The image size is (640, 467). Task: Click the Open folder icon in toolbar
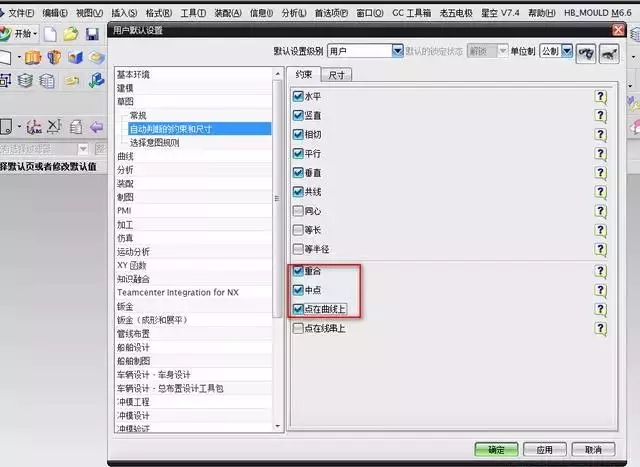click(72, 34)
